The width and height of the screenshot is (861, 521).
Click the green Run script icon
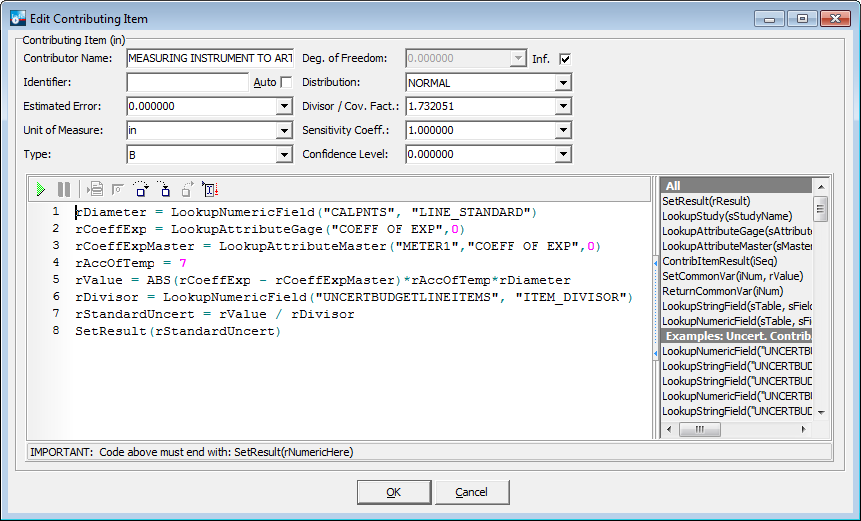pyautogui.click(x=41, y=189)
